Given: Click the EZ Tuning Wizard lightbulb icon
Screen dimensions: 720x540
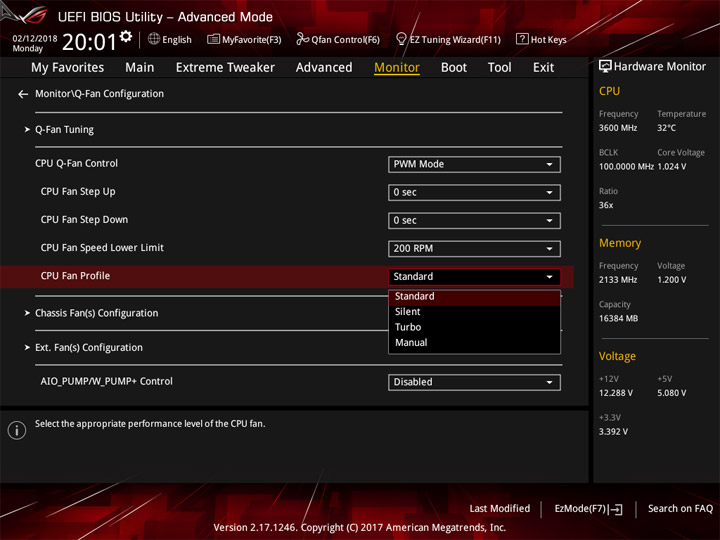Looking at the screenshot, I should (x=401, y=39).
